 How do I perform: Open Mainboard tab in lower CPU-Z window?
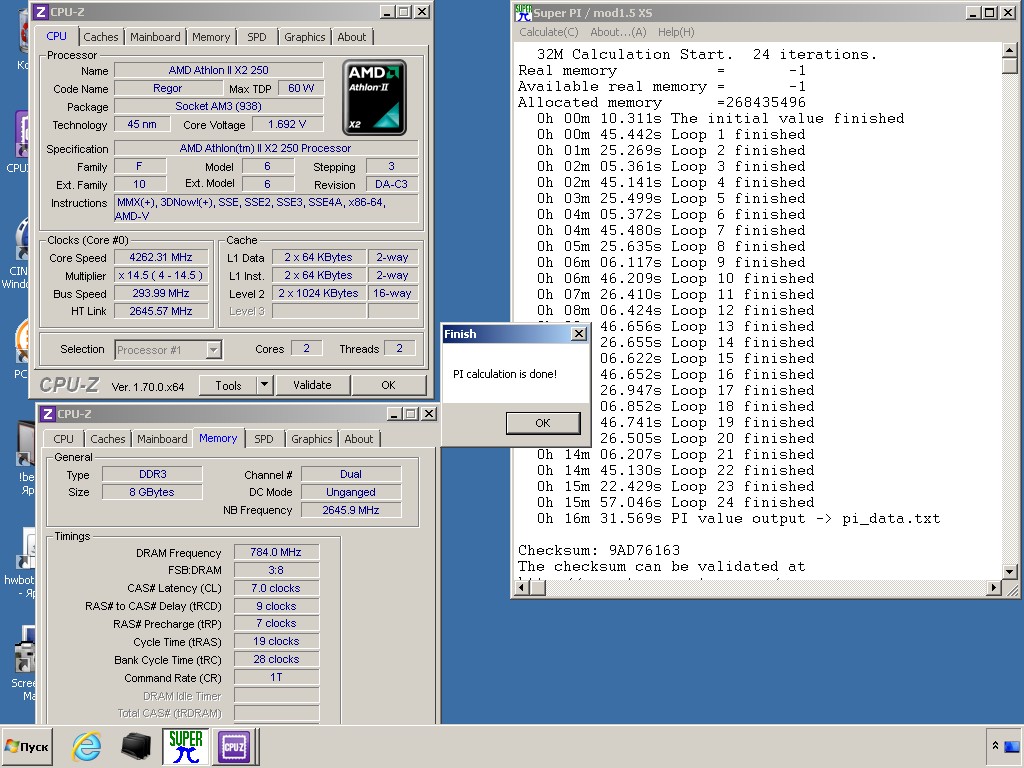pos(162,439)
